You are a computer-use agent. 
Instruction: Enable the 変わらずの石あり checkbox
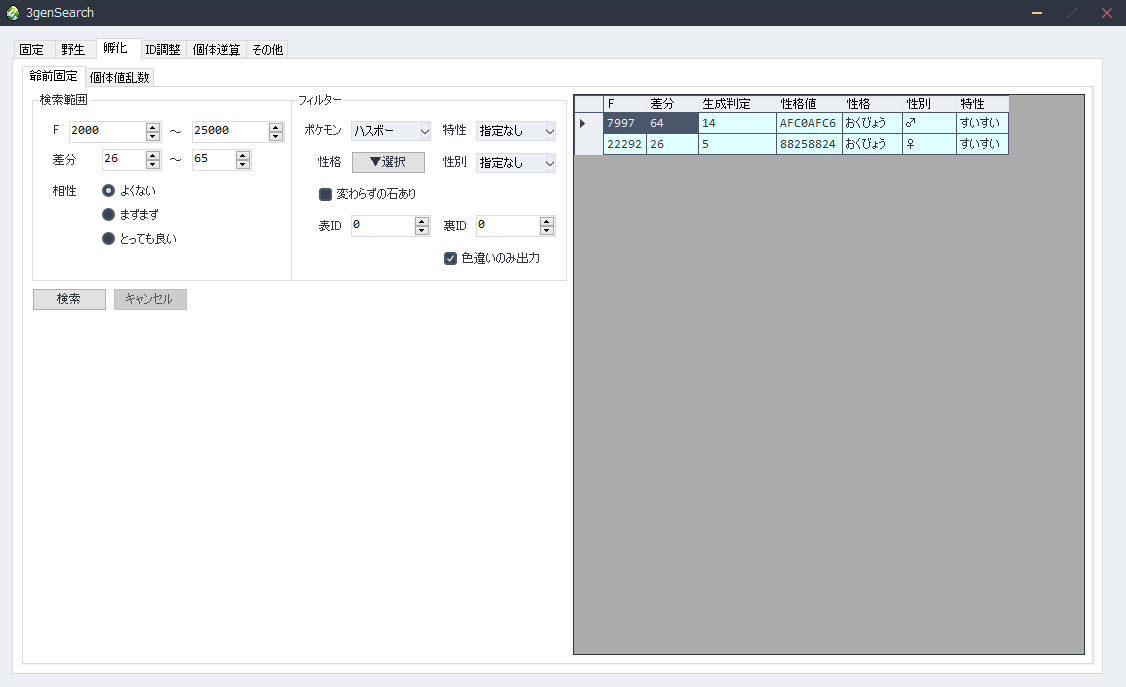325,194
